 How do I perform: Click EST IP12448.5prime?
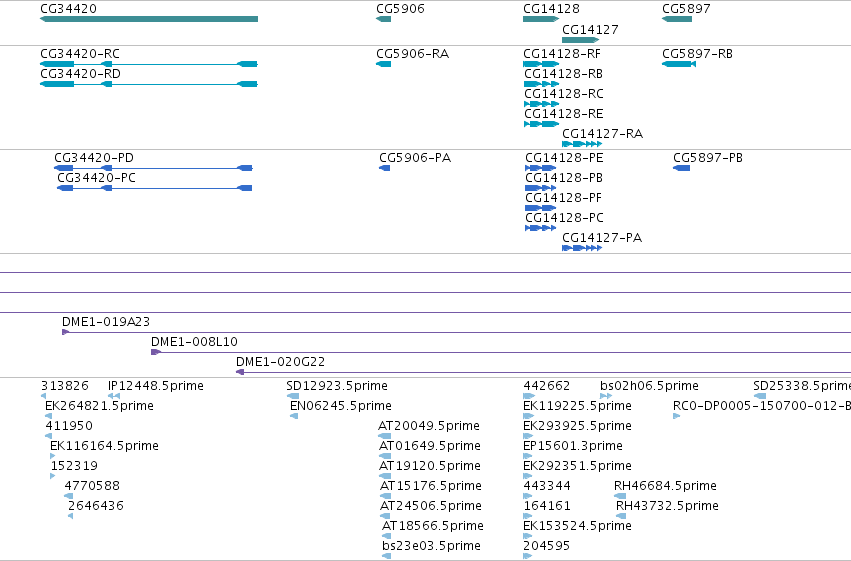[114, 396]
